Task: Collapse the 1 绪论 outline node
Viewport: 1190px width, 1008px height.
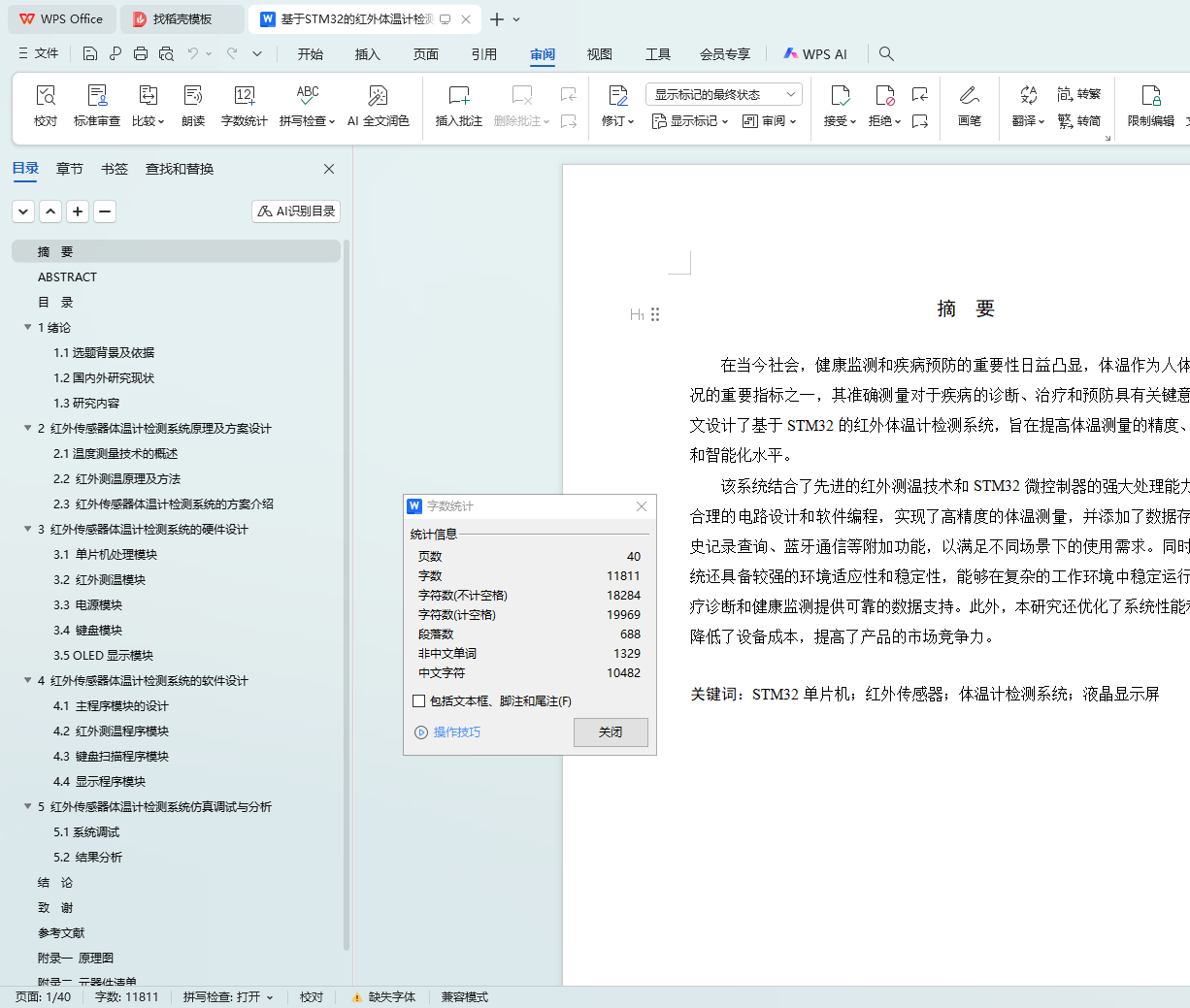Action: pos(28,327)
